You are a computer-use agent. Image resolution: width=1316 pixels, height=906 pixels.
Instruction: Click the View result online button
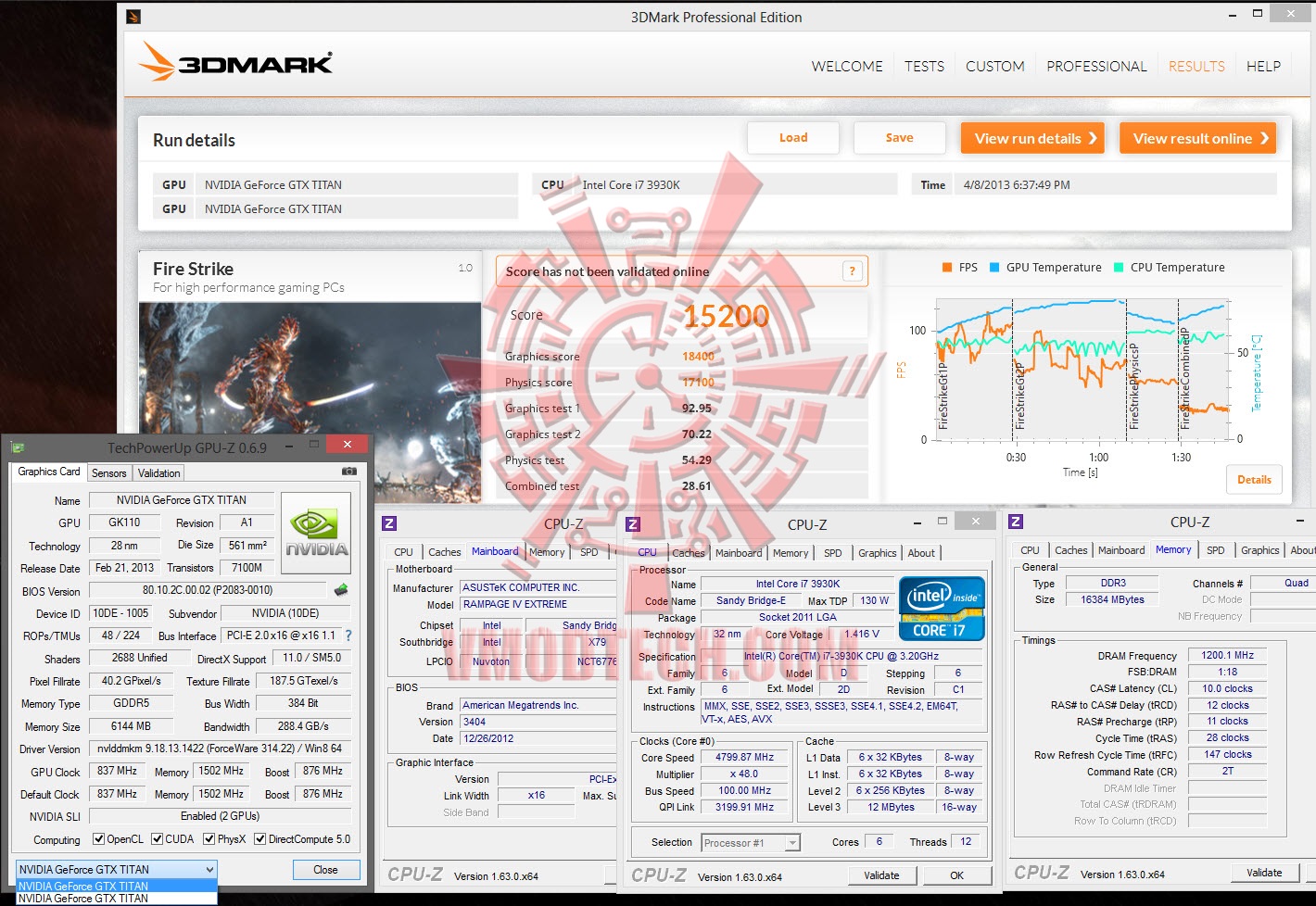[1197, 138]
